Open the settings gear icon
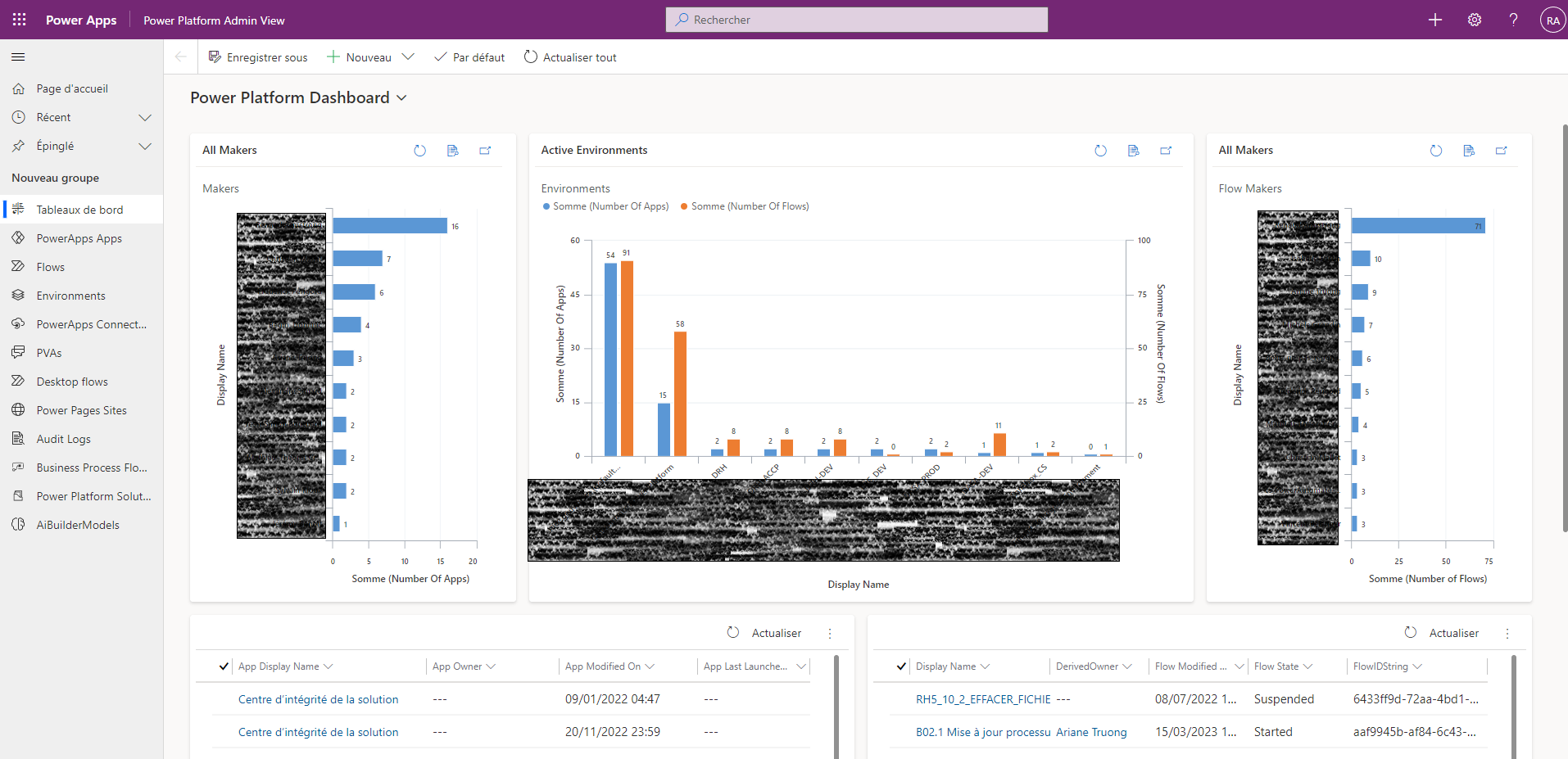The width and height of the screenshot is (1568, 759). tap(1475, 20)
